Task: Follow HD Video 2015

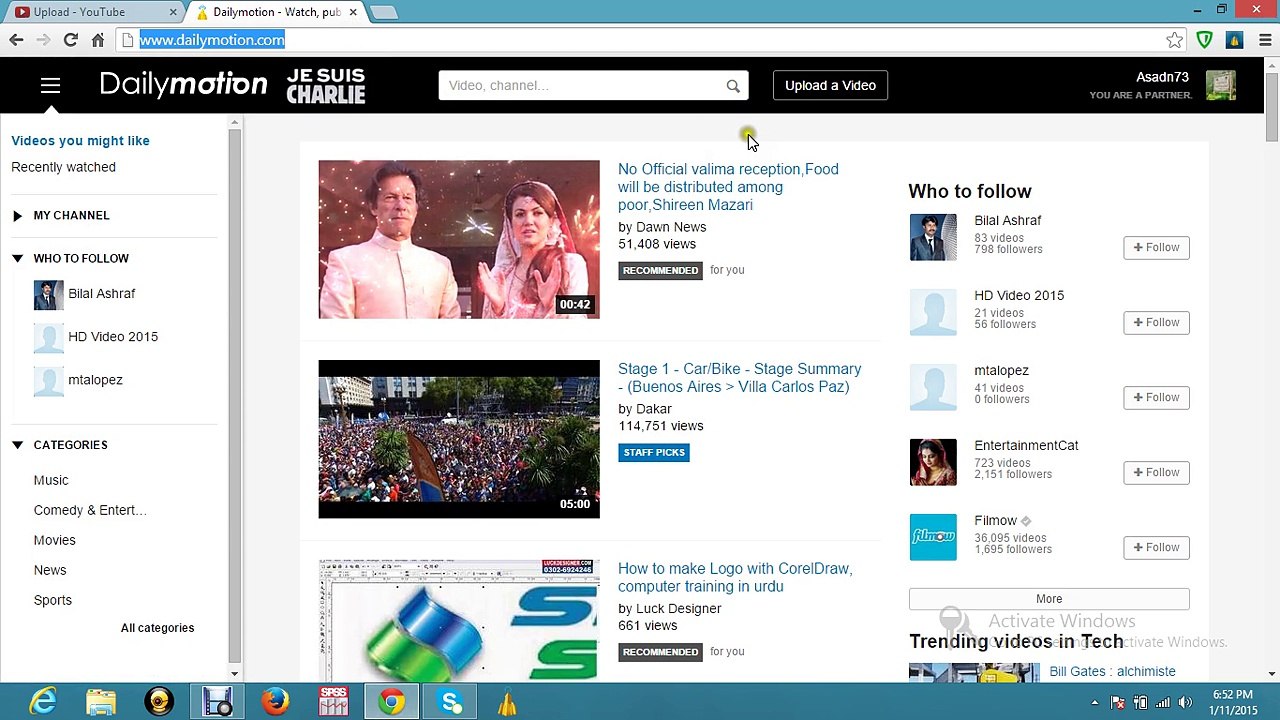Action: click(1156, 322)
